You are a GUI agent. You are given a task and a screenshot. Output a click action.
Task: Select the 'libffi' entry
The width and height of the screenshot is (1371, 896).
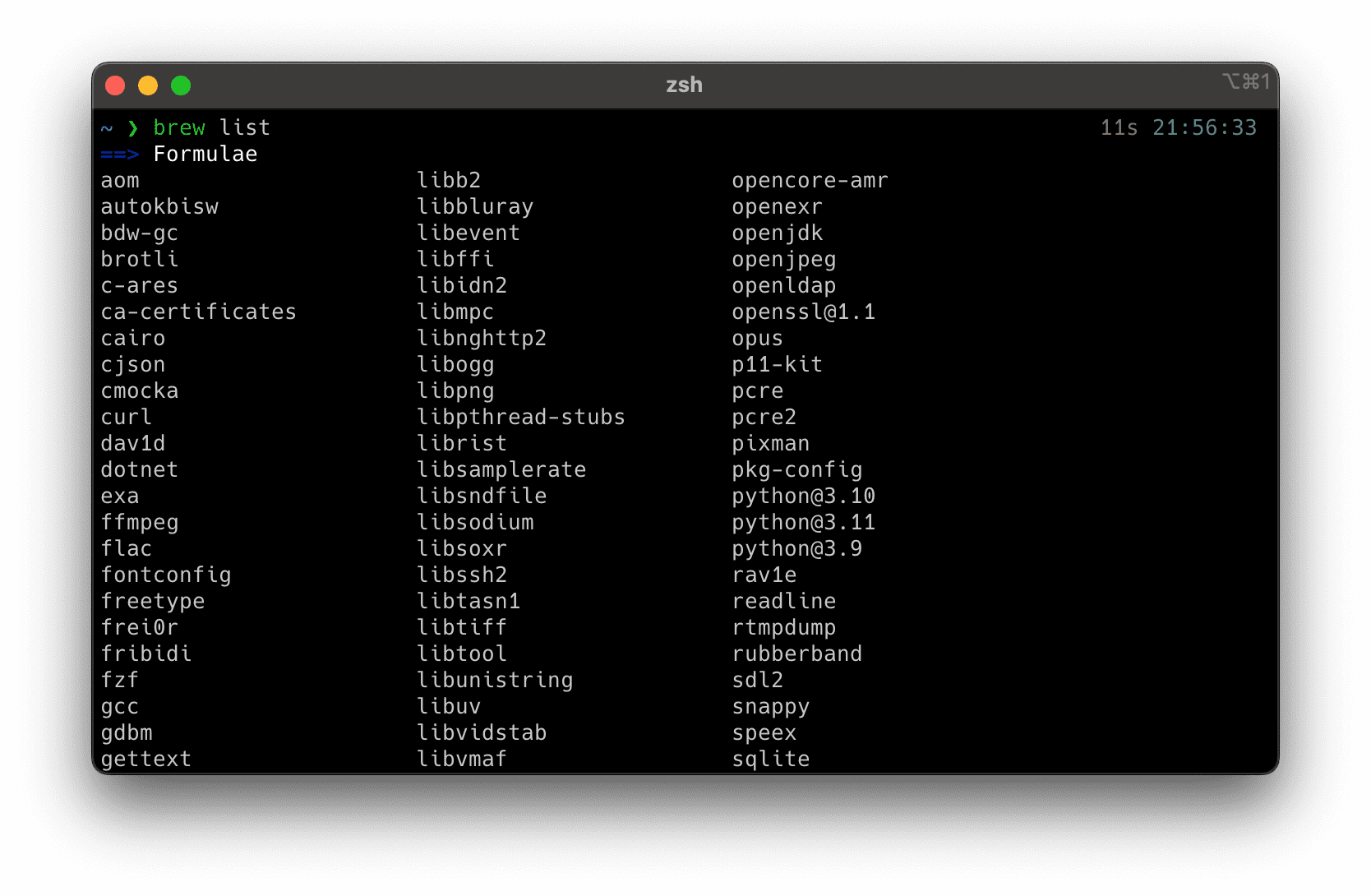(x=455, y=260)
